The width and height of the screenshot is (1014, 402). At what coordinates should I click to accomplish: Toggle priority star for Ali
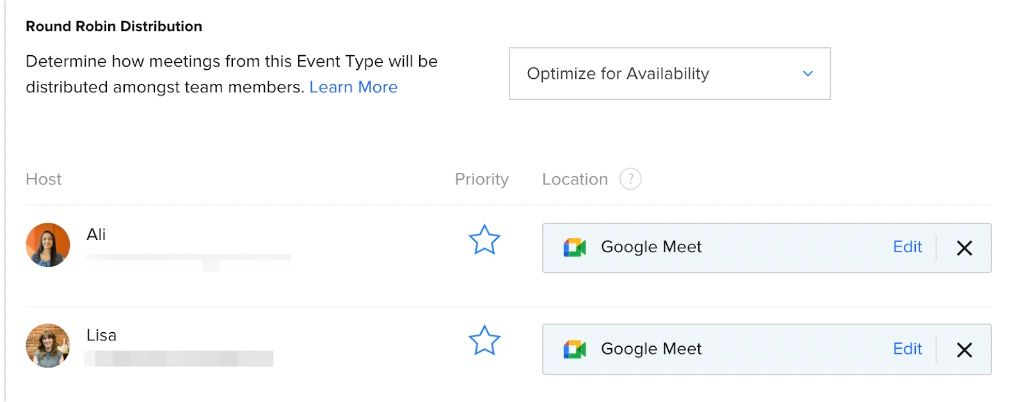coord(484,240)
